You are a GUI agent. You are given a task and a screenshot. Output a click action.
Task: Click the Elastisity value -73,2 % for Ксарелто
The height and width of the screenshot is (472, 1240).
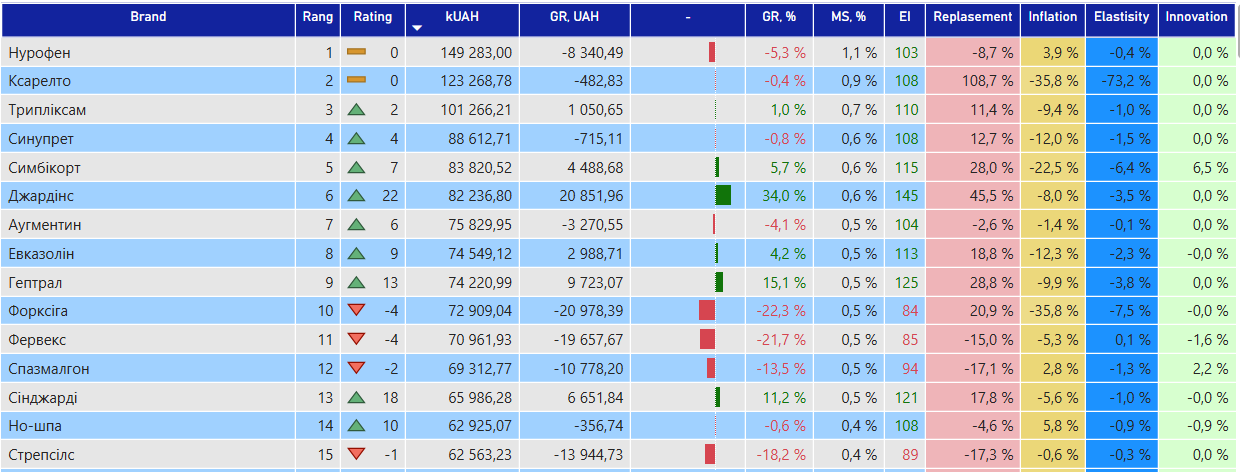pyautogui.click(x=1121, y=80)
